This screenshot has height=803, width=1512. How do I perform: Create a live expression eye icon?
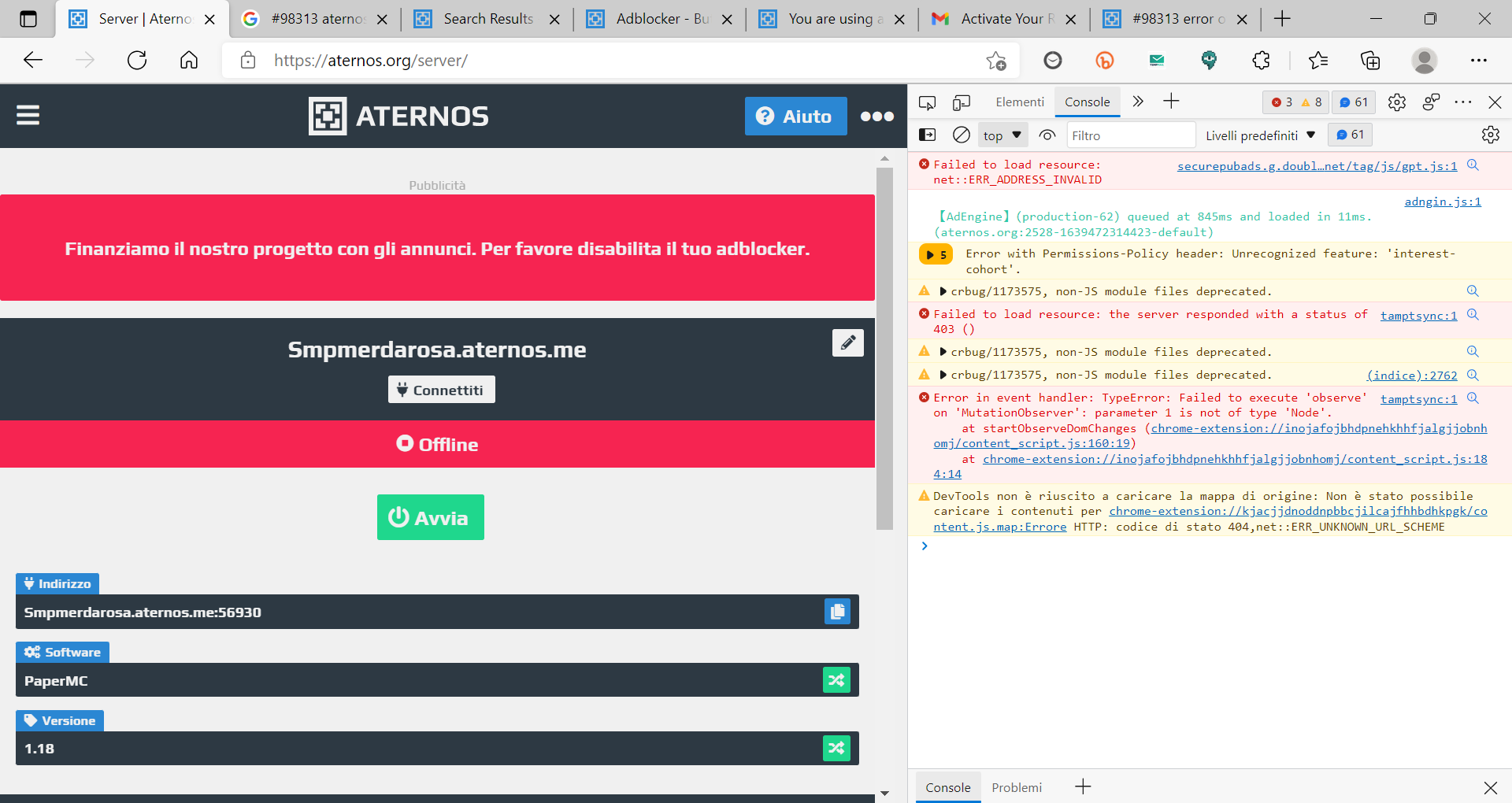click(1047, 135)
